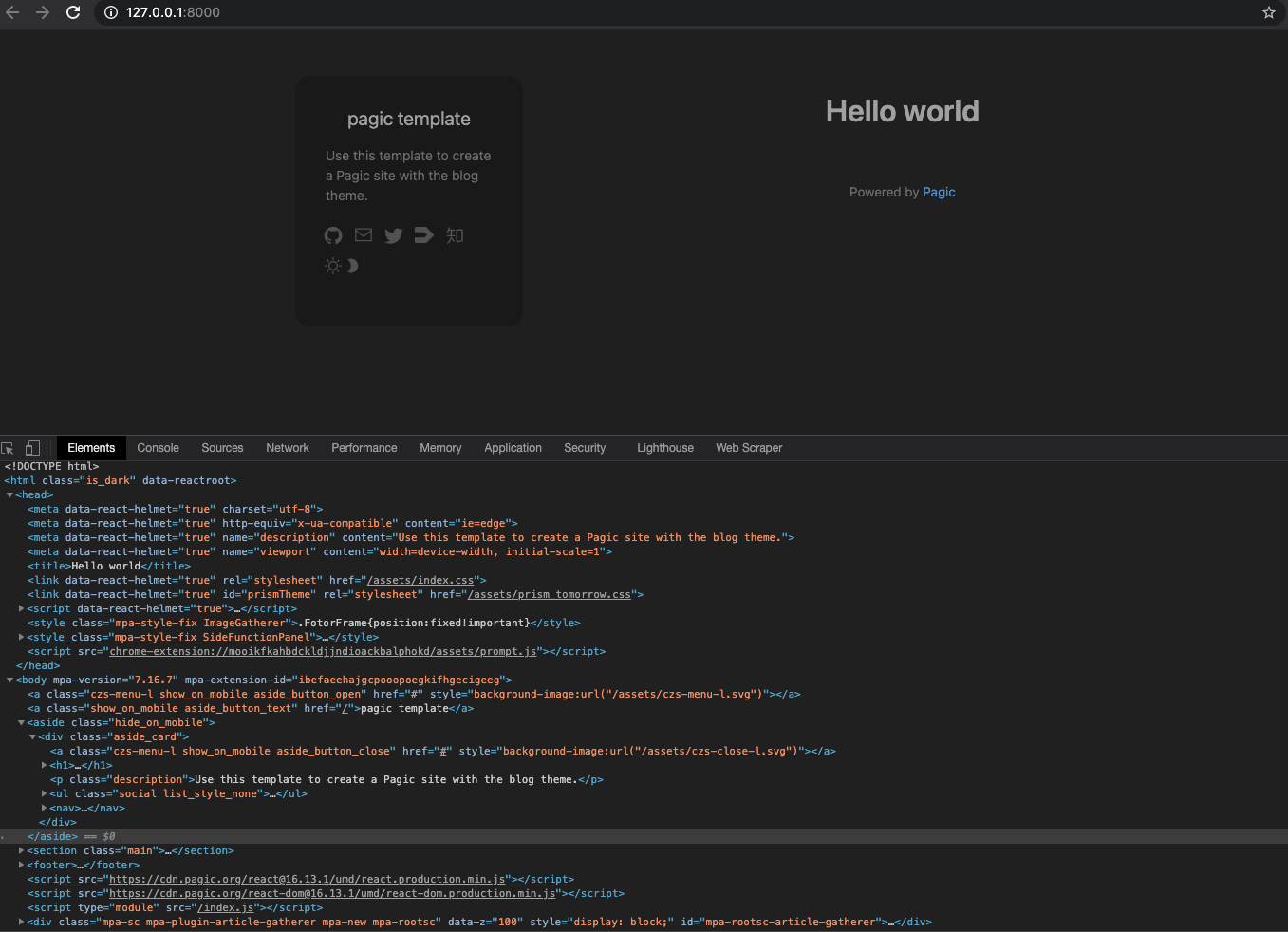The width and height of the screenshot is (1288, 932).
Task: Expand the script data-react-helmet node
Action: tap(21, 609)
